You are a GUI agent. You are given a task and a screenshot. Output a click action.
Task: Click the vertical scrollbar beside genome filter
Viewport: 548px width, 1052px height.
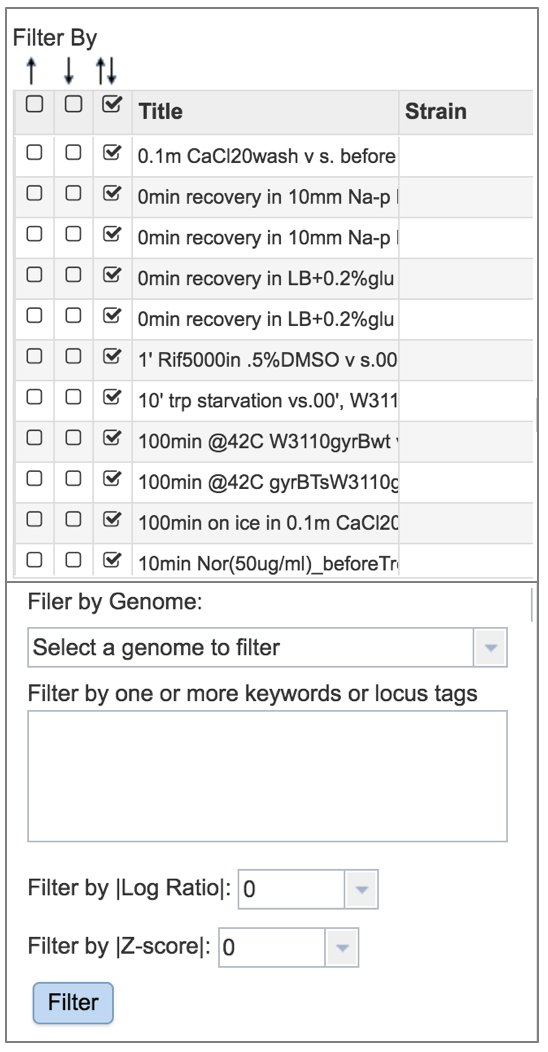point(532,605)
